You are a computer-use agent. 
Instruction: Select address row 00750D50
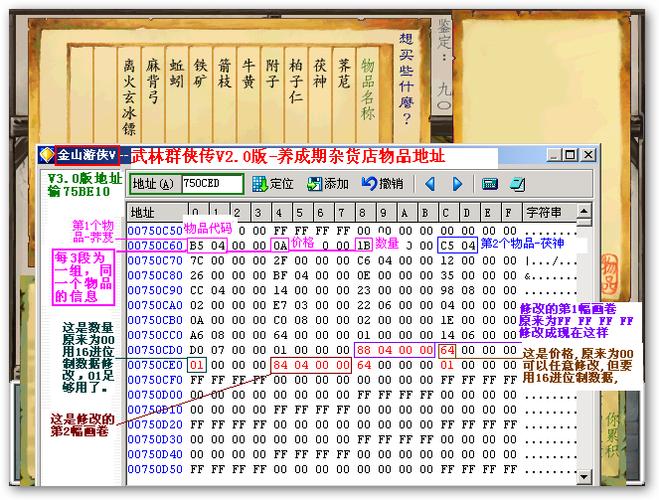[155, 469]
